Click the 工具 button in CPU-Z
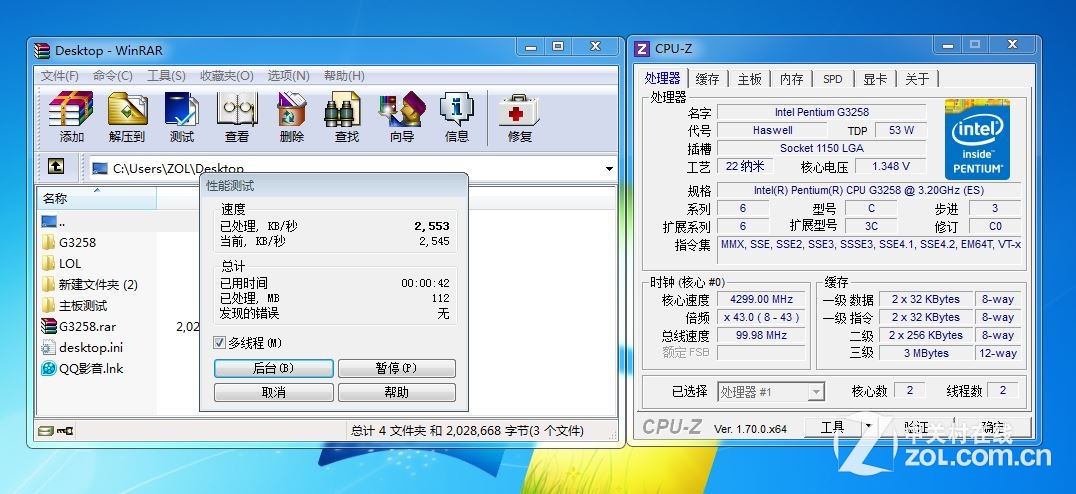 (x=832, y=427)
